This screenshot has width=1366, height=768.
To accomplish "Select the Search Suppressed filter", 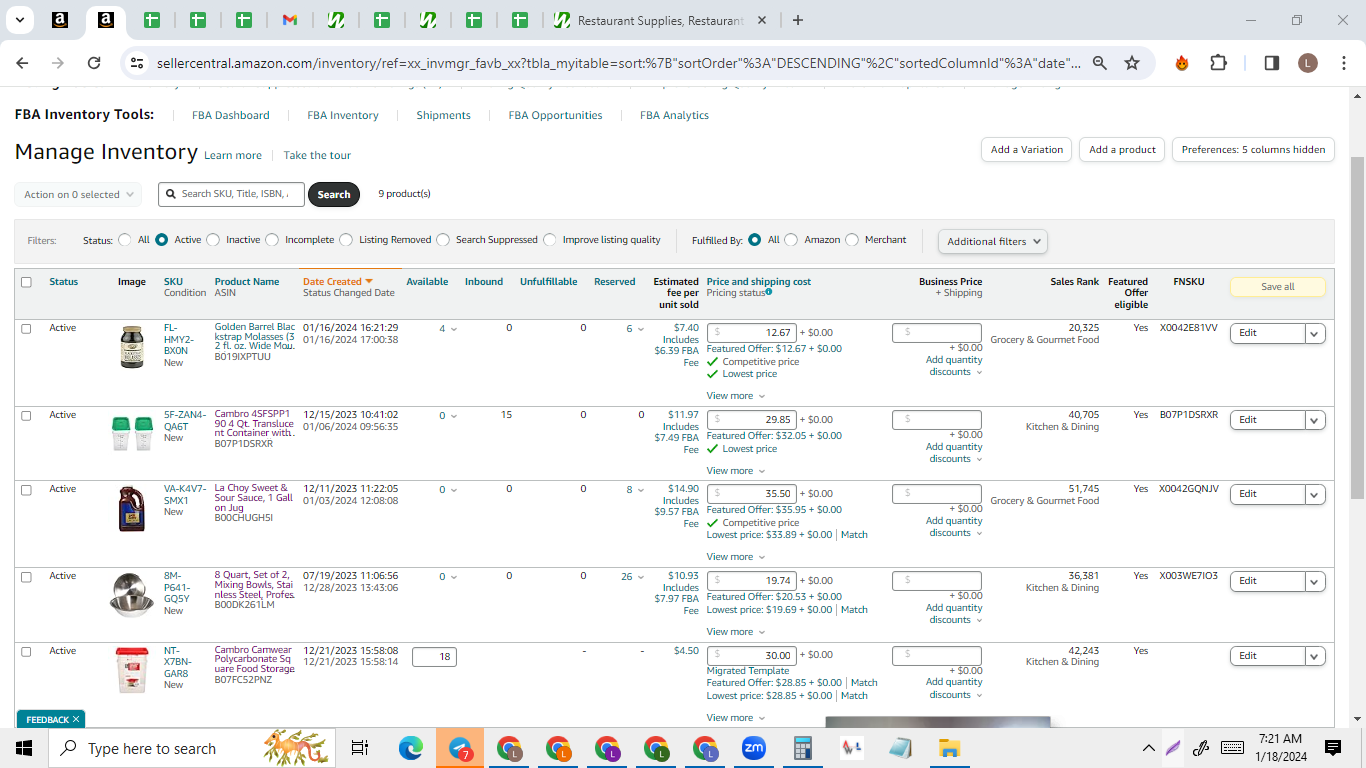I will (443, 240).
